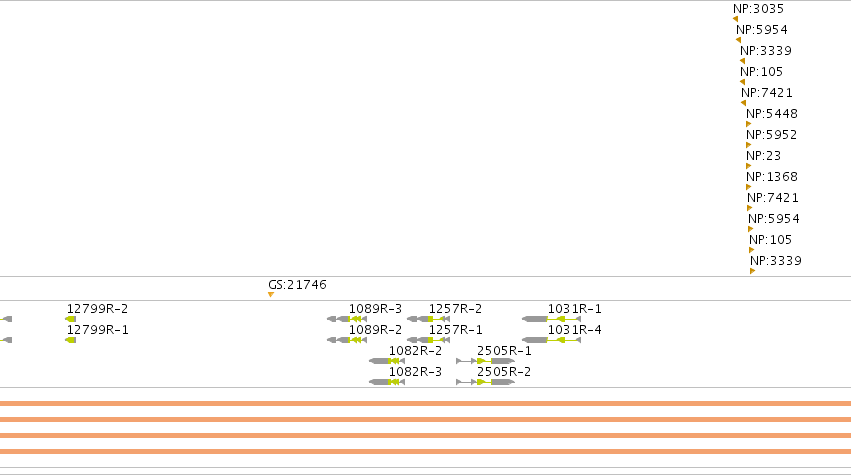Select the NP:3035 feature label
The width and height of the screenshot is (851, 475).
click(x=758, y=9)
